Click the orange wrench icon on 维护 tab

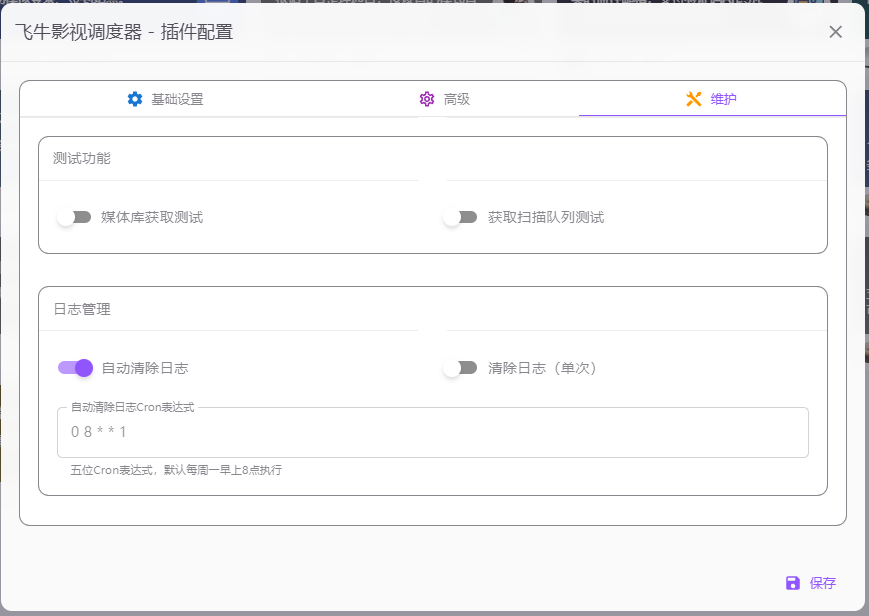[691, 99]
